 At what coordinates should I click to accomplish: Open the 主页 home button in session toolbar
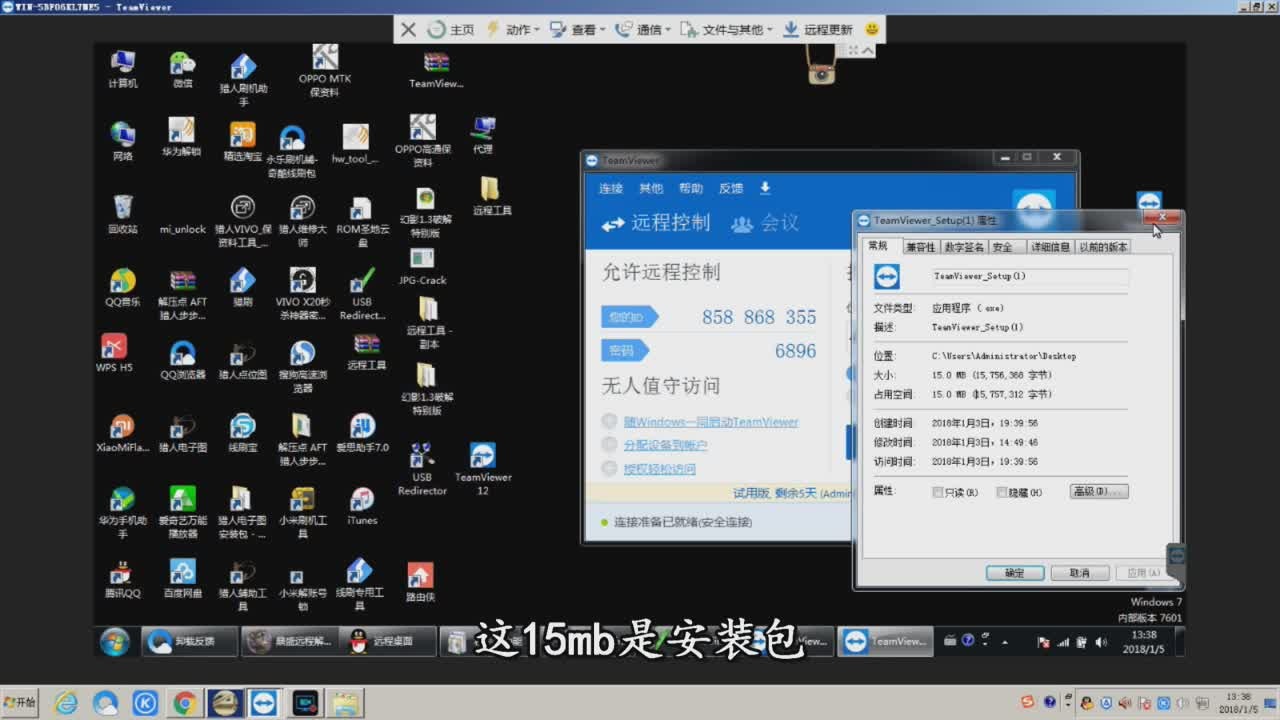[451, 30]
